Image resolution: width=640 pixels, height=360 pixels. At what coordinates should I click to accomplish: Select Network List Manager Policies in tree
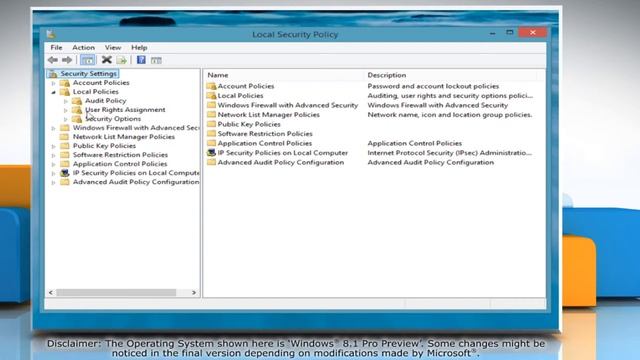124,137
